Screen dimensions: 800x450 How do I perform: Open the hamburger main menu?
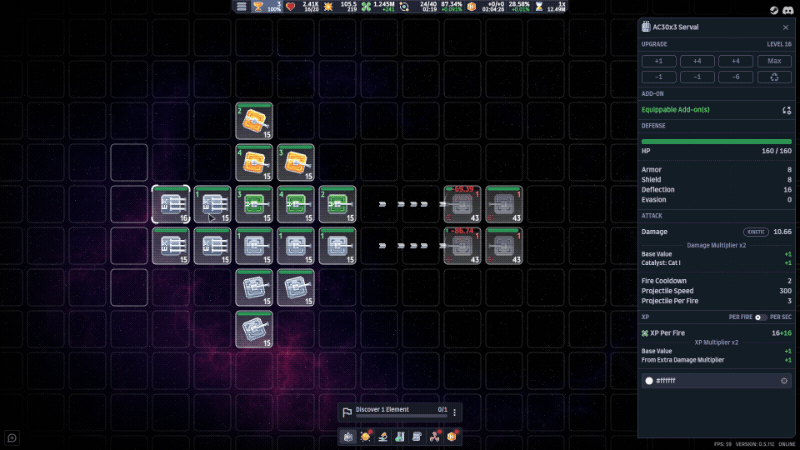pos(241,7)
